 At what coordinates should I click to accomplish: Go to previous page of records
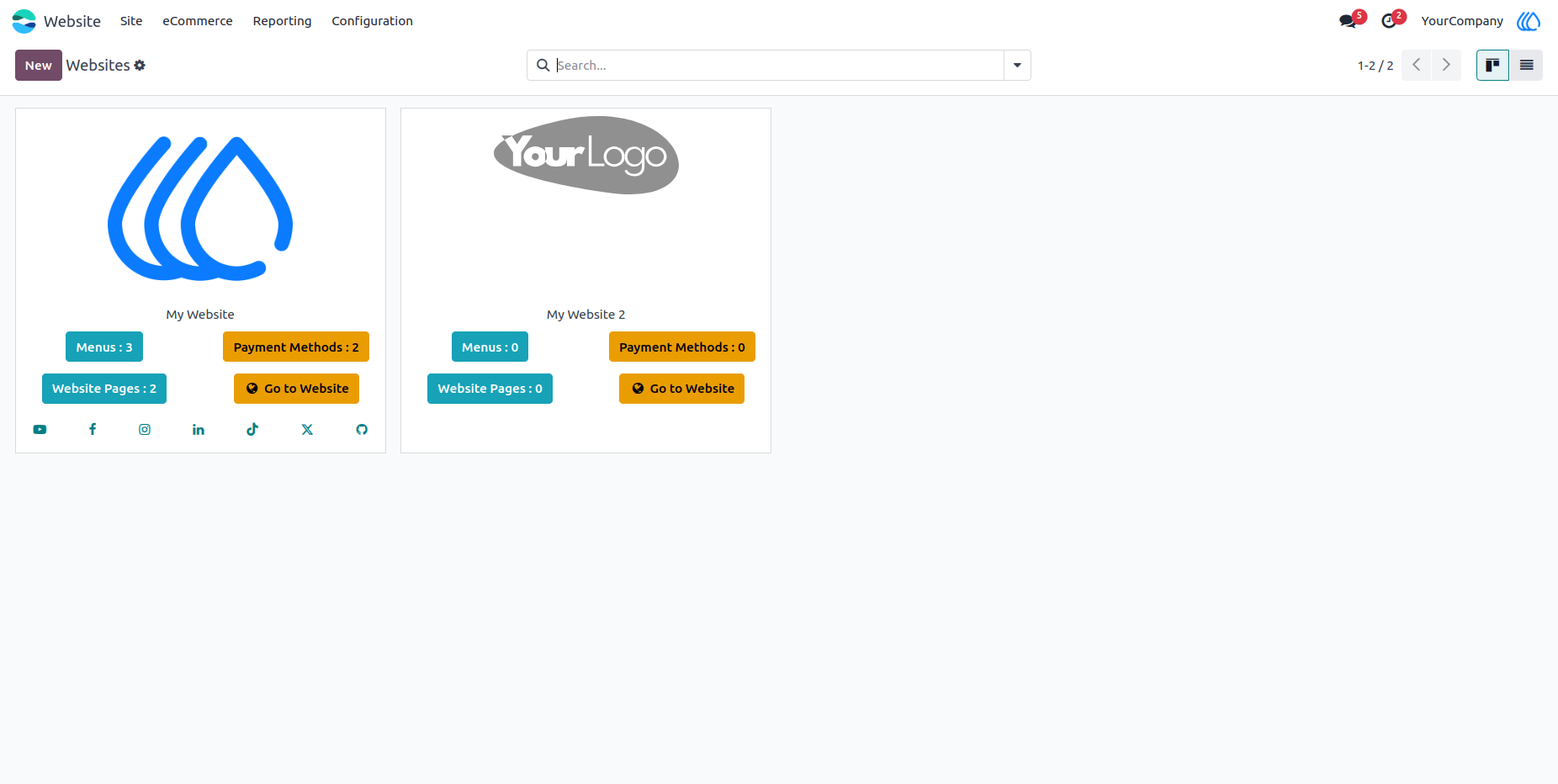(1417, 66)
